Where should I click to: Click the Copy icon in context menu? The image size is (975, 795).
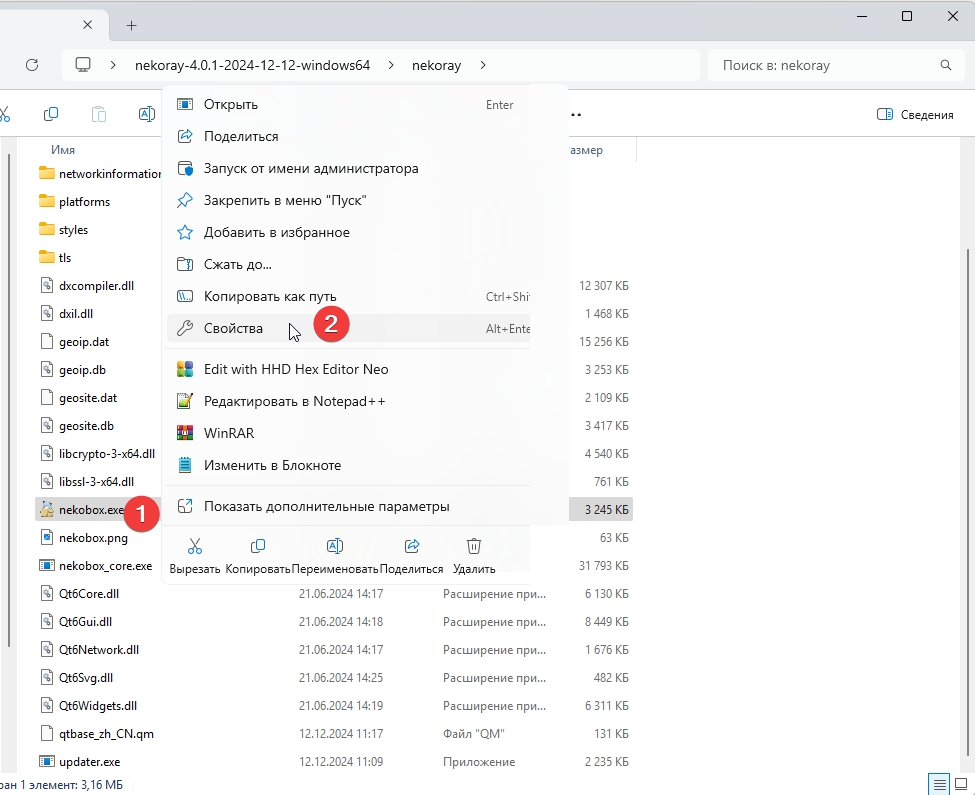coord(258,547)
